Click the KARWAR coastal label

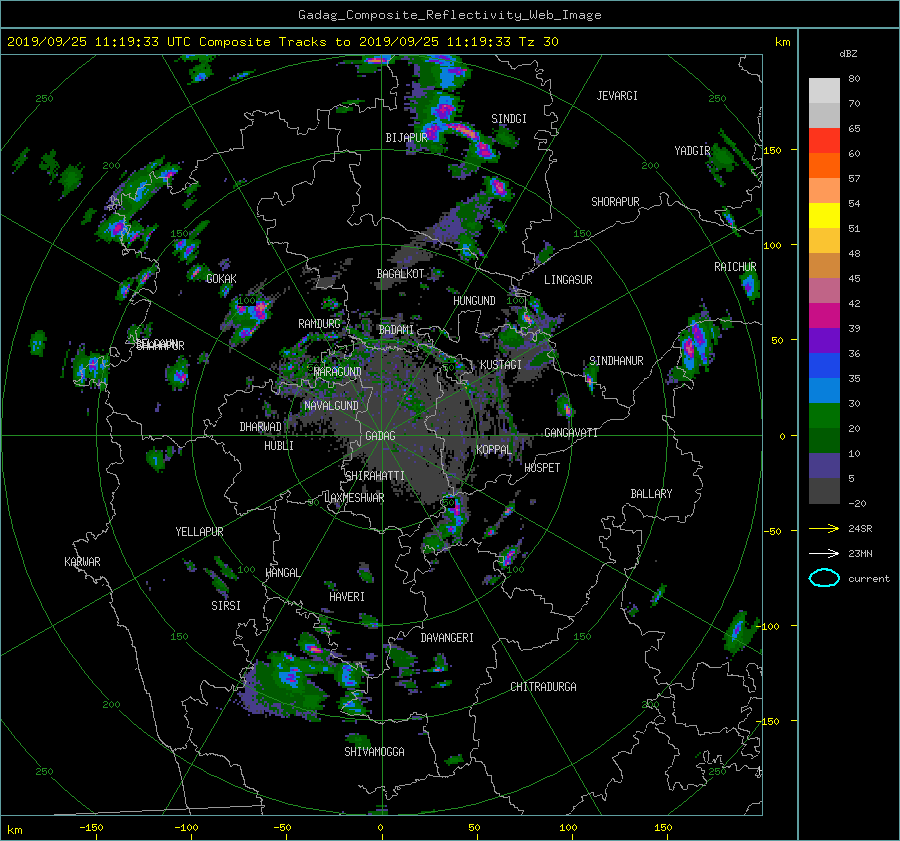[x=82, y=562]
